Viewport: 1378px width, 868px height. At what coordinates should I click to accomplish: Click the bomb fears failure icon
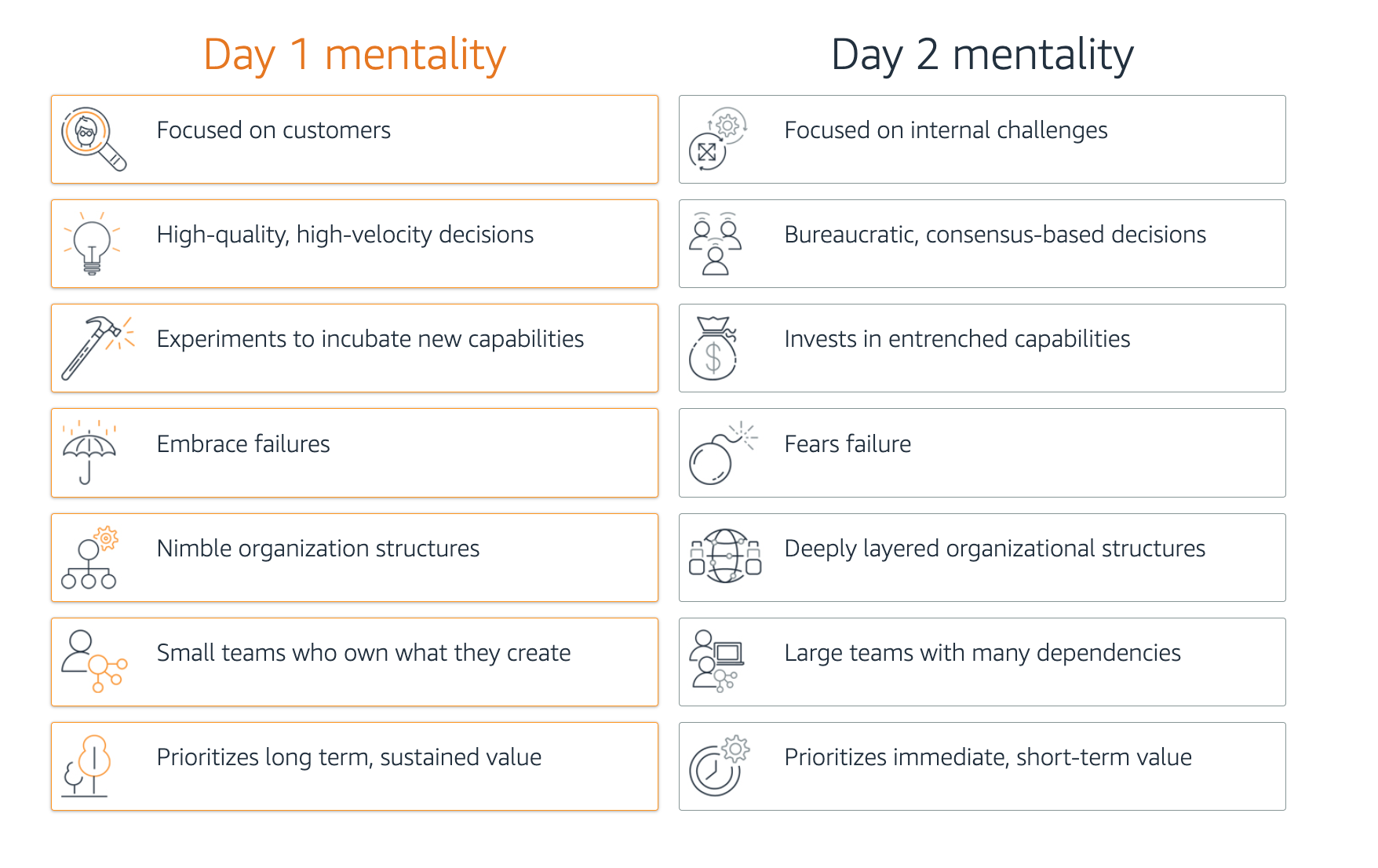[720, 454]
